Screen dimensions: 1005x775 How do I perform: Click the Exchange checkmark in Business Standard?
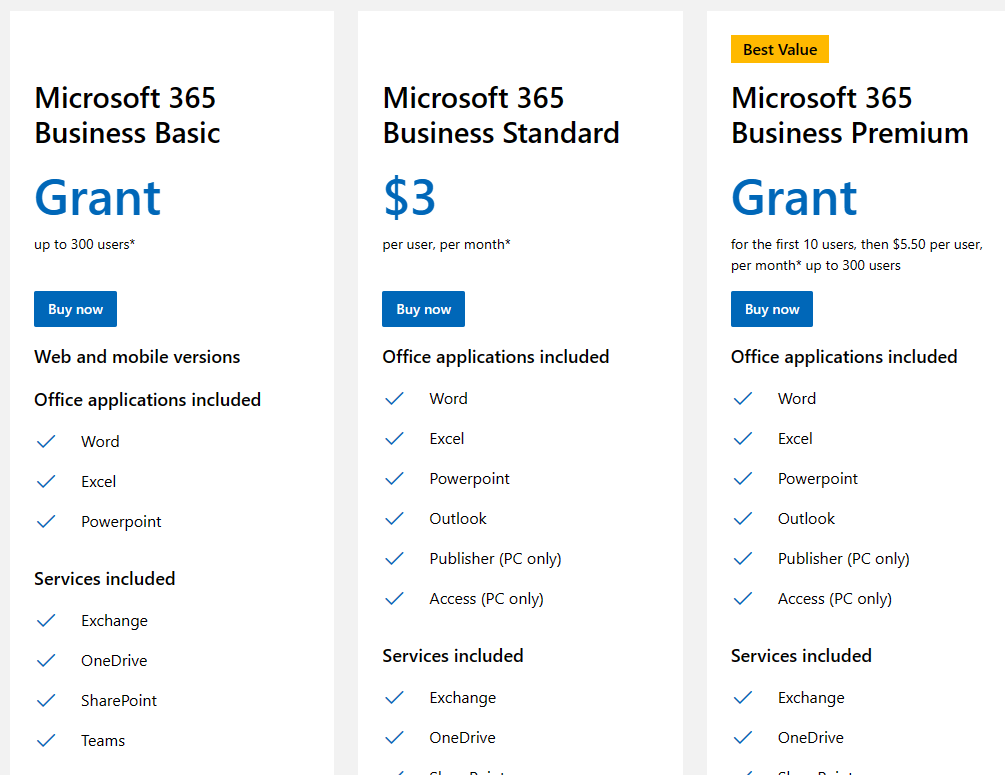click(x=394, y=697)
